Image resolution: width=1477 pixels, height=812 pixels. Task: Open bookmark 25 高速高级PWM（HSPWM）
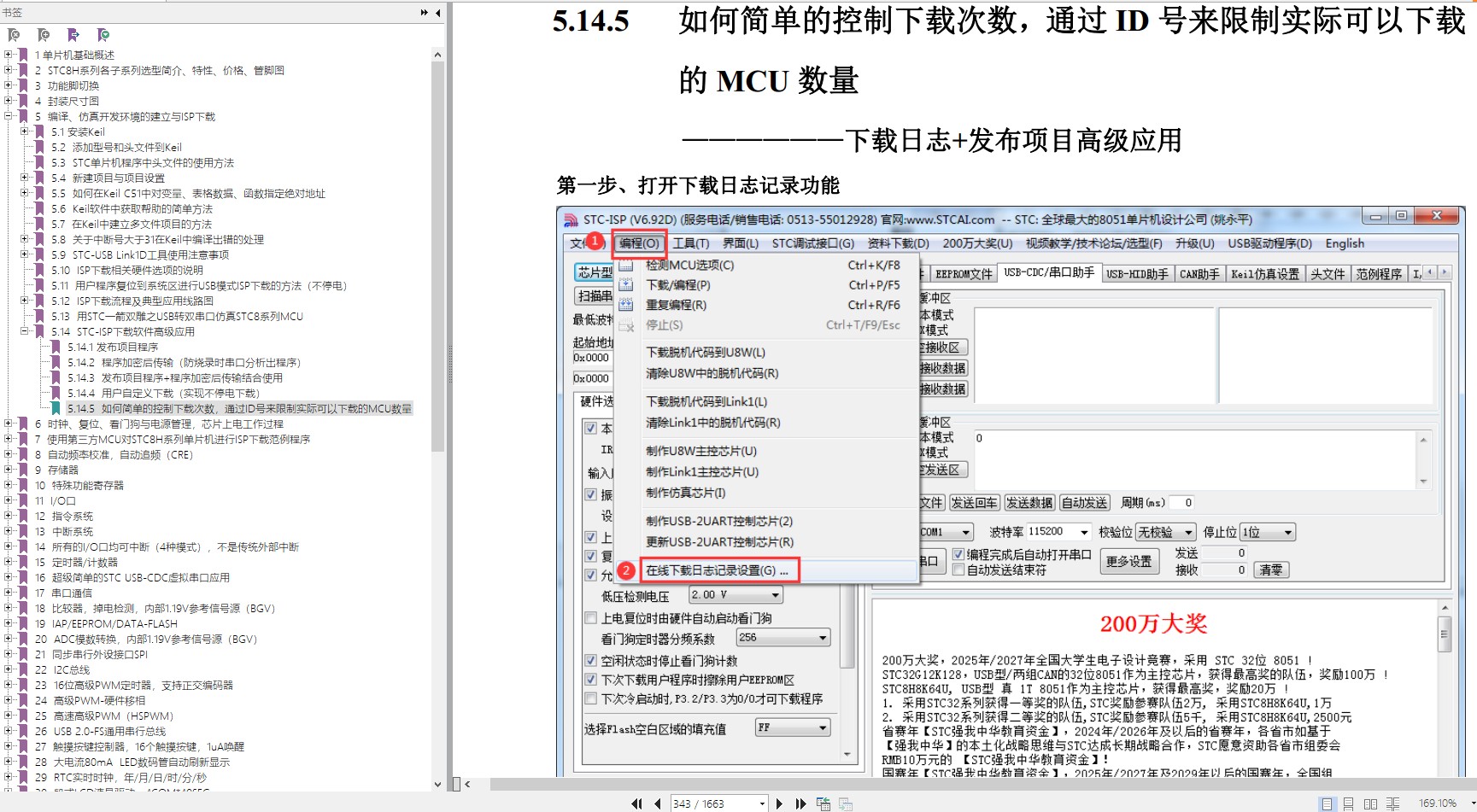point(104,716)
